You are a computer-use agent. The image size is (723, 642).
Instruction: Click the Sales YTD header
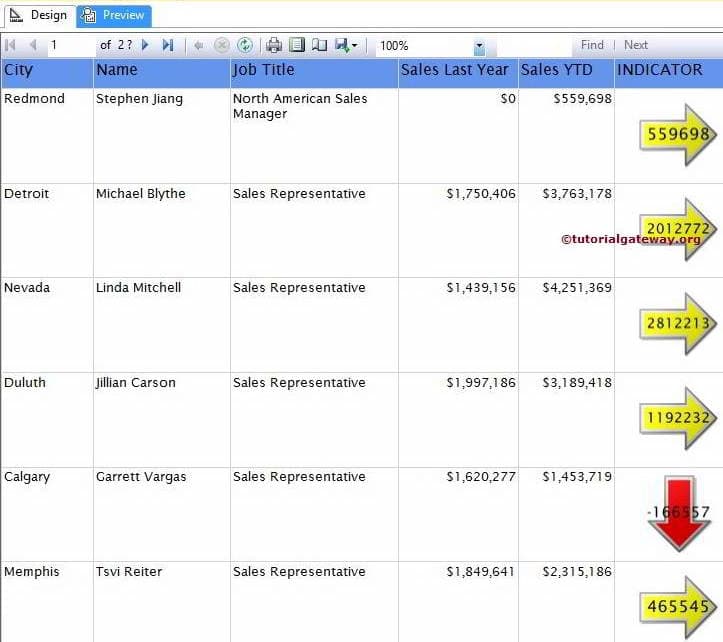(566, 72)
